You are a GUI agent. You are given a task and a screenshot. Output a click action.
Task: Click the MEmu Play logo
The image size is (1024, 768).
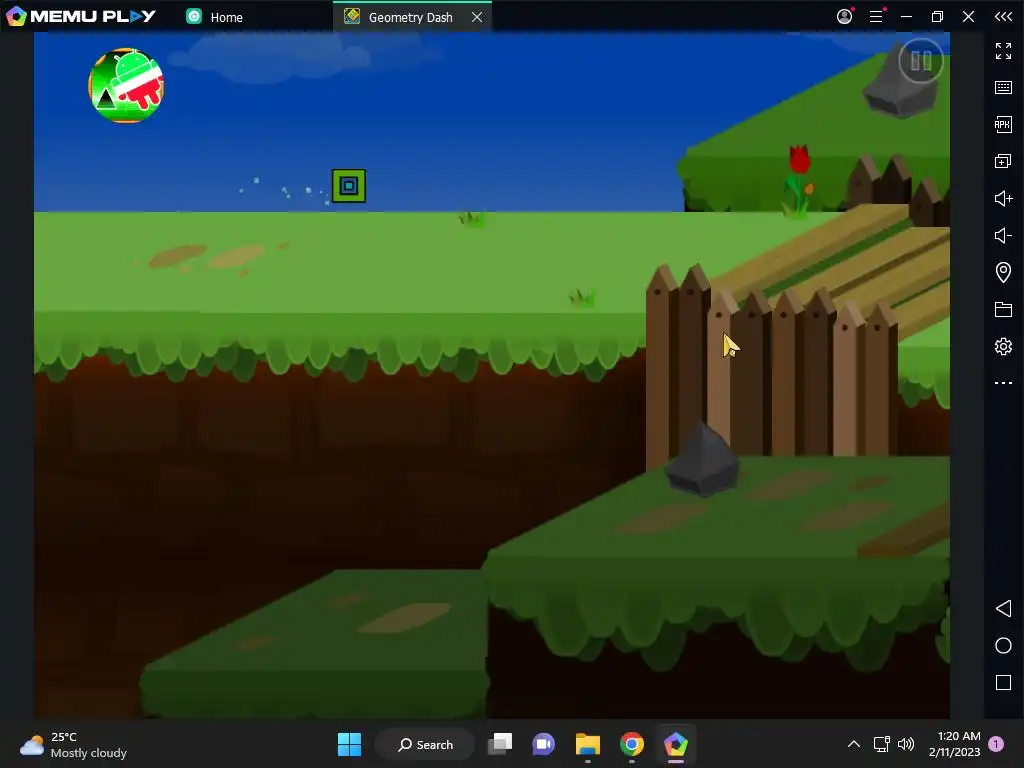coord(81,16)
